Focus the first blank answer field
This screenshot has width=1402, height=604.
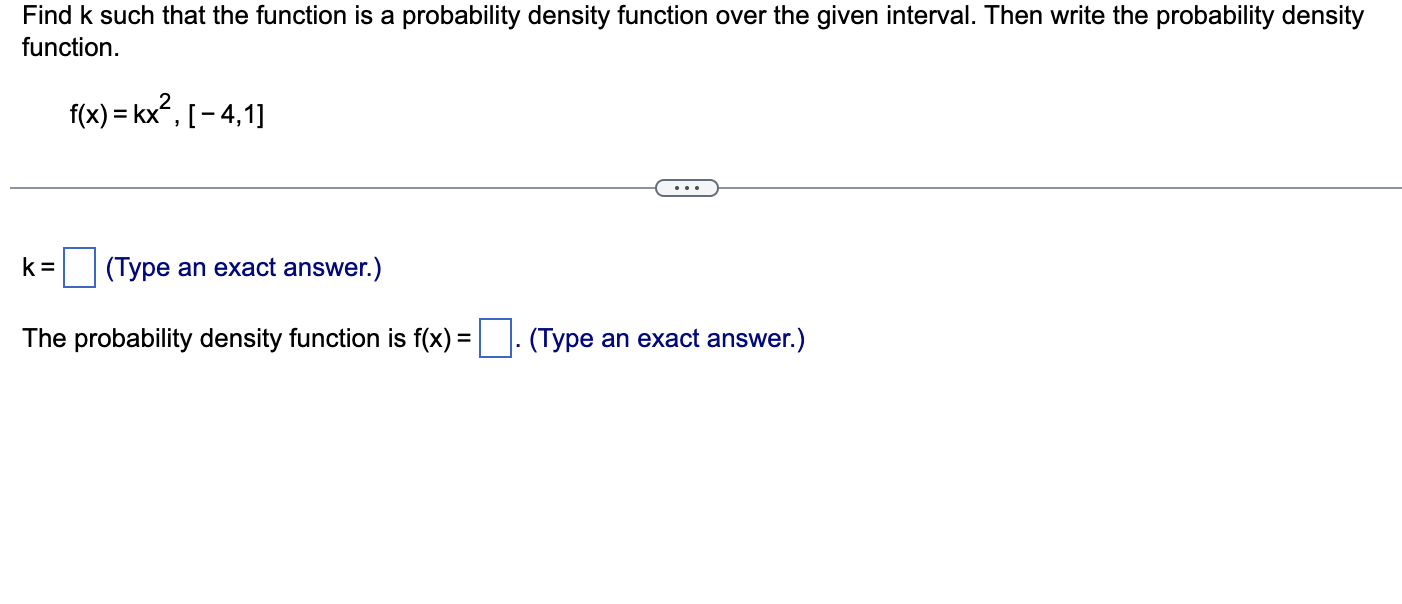(x=77, y=266)
